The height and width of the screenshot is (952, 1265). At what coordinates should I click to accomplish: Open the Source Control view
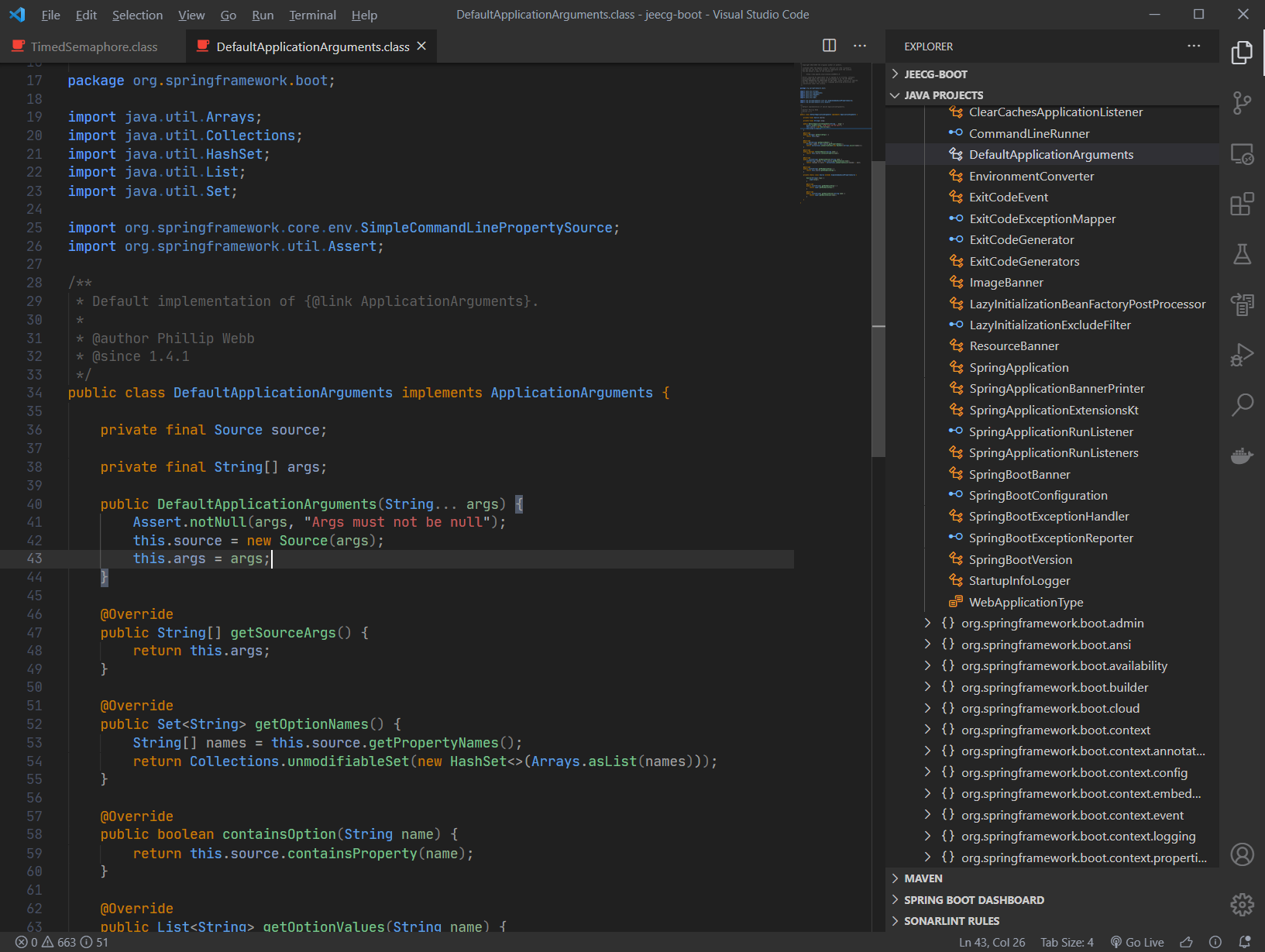(1242, 103)
